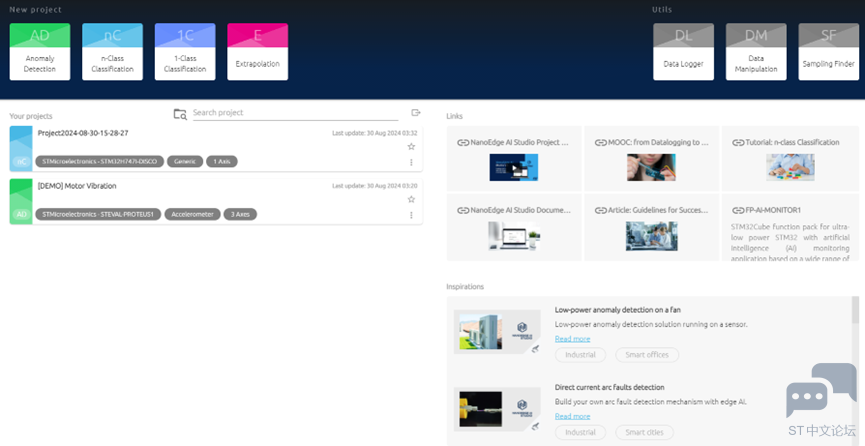
Task: Open options menu for Project2024-08-30-15-28-27
Action: [x=411, y=162]
